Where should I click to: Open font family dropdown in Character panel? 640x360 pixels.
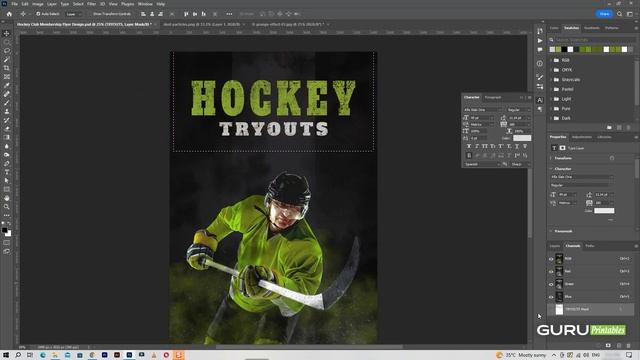pos(483,110)
